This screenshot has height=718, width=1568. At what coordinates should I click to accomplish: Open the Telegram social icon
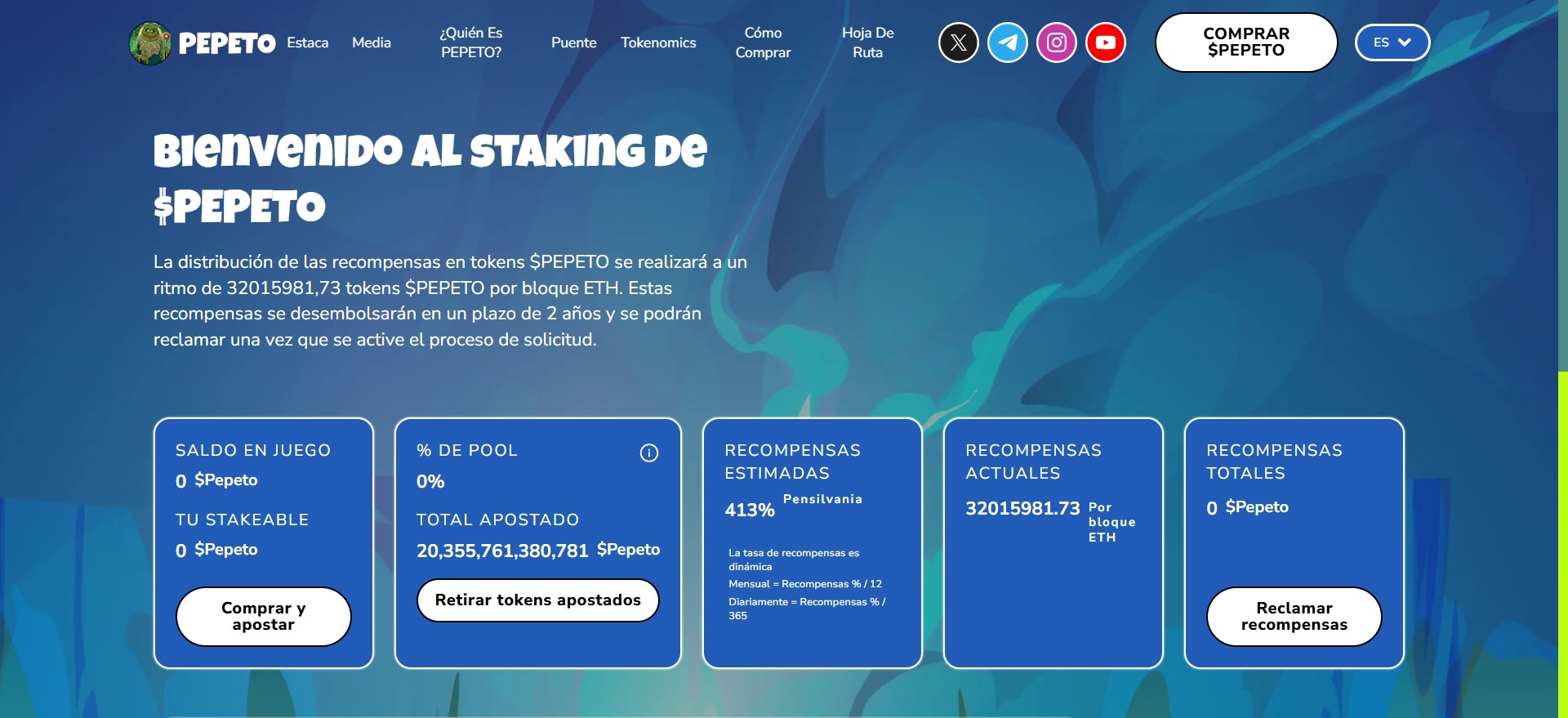[x=1008, y=42]
